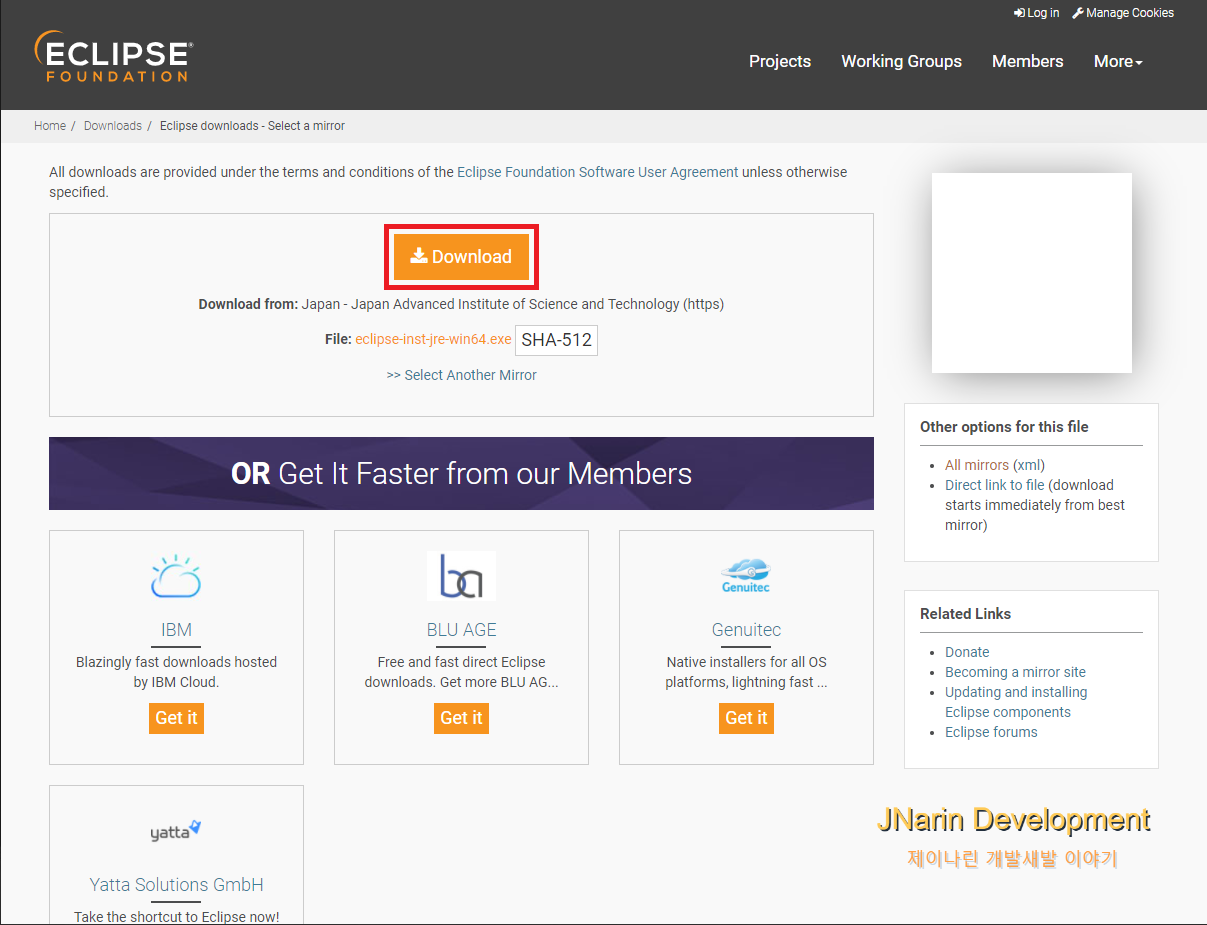
Task: Click Direct link to file
Action: click(x=995, y=485)
